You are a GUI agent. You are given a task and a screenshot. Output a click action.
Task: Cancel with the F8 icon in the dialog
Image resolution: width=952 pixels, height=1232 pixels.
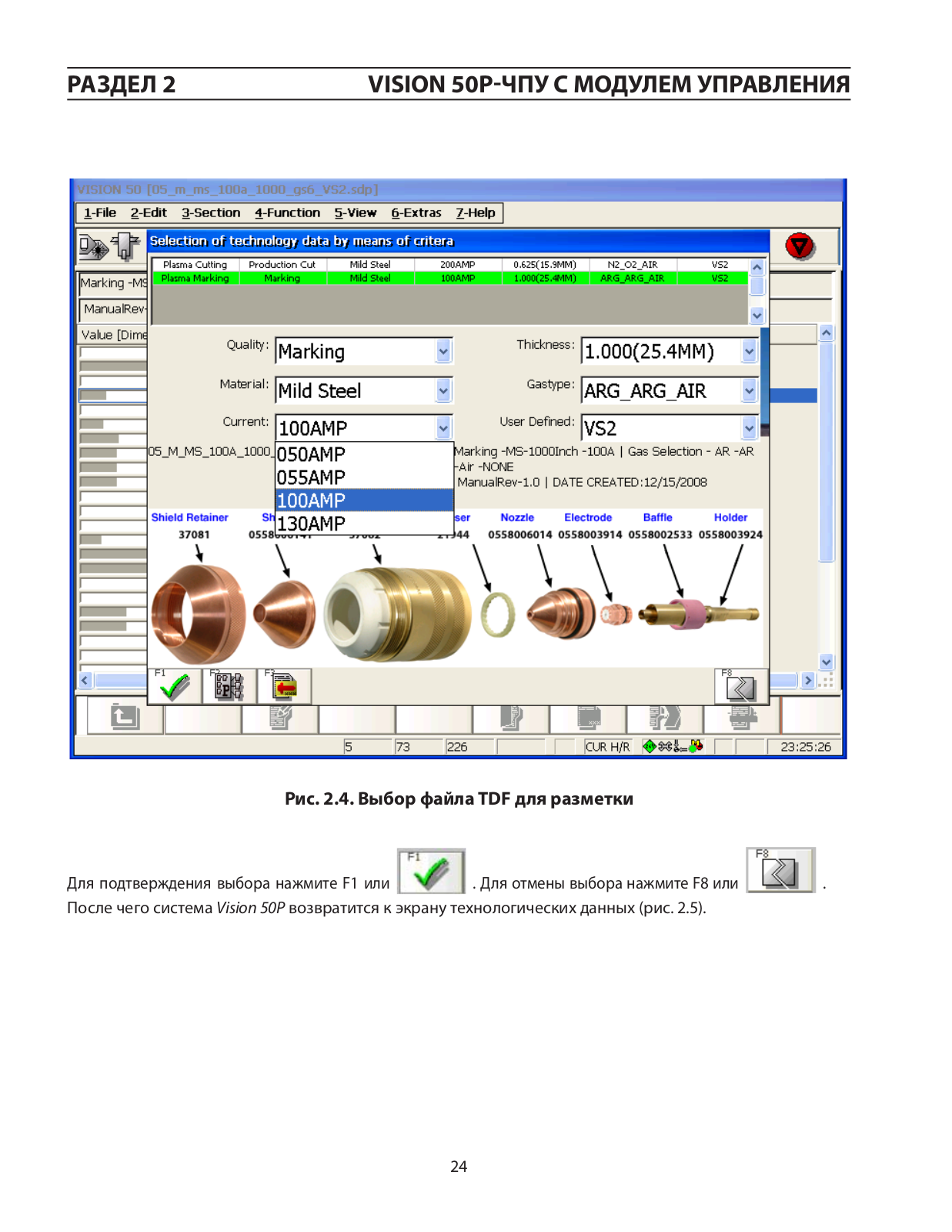[x=741, y=686]
